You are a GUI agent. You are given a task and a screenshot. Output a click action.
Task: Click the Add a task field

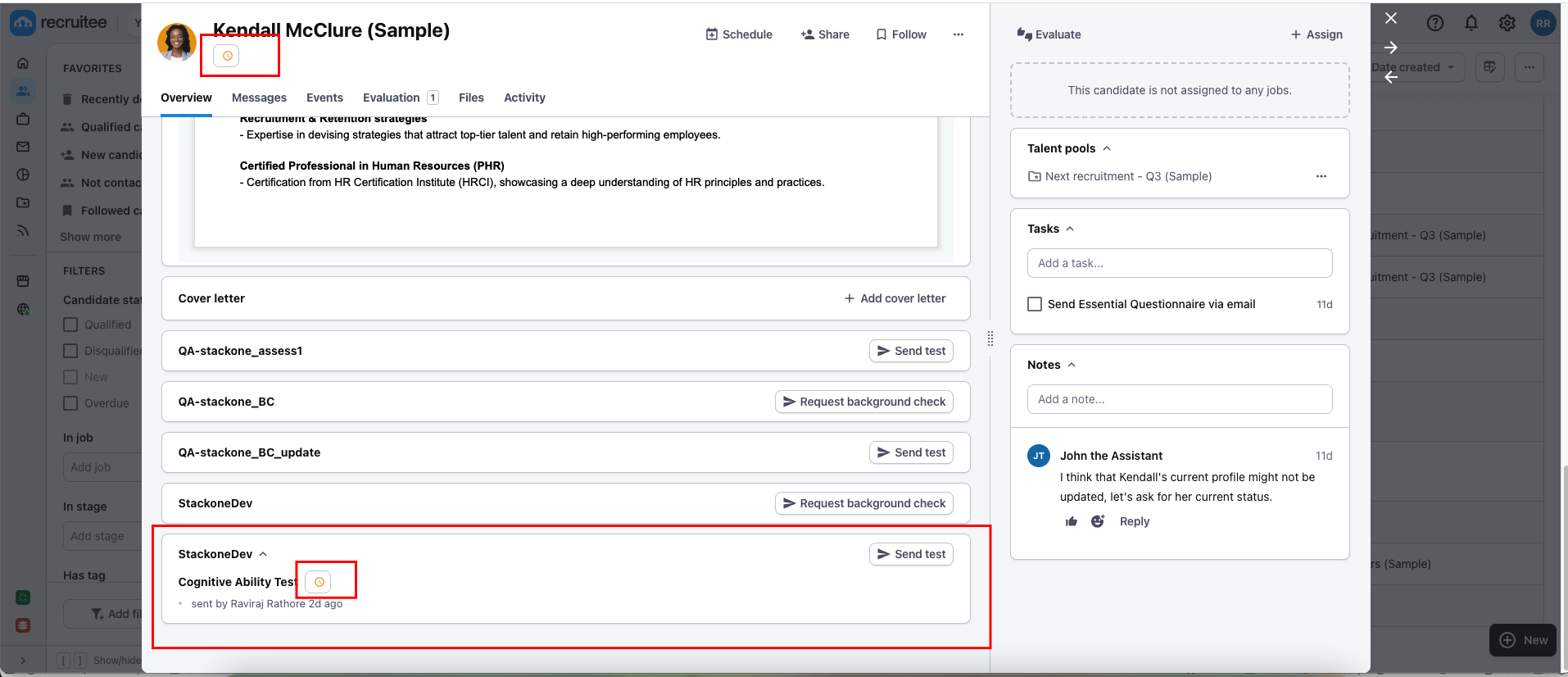(x=1180, y=263)
